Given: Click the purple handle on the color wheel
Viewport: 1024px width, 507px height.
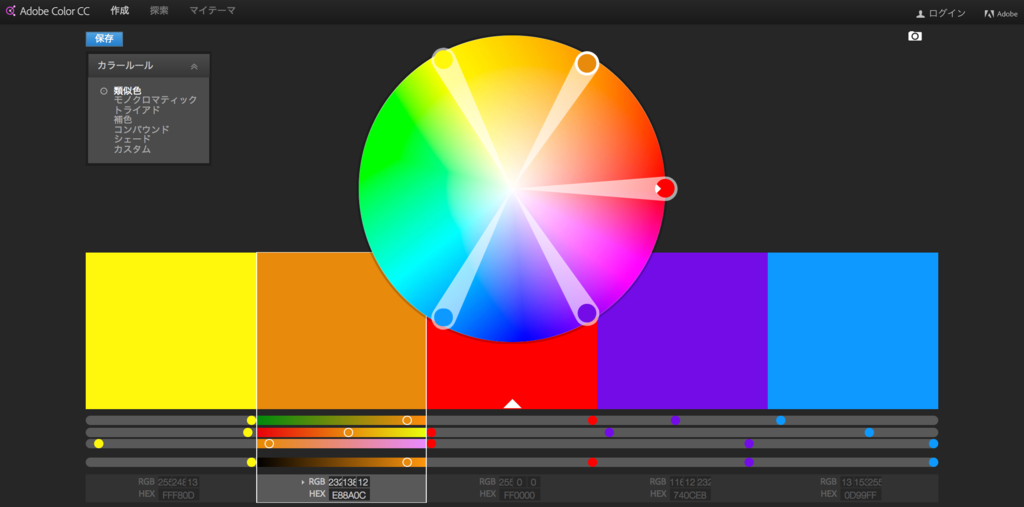Looking at the screenshot, I should click(587, 314).
